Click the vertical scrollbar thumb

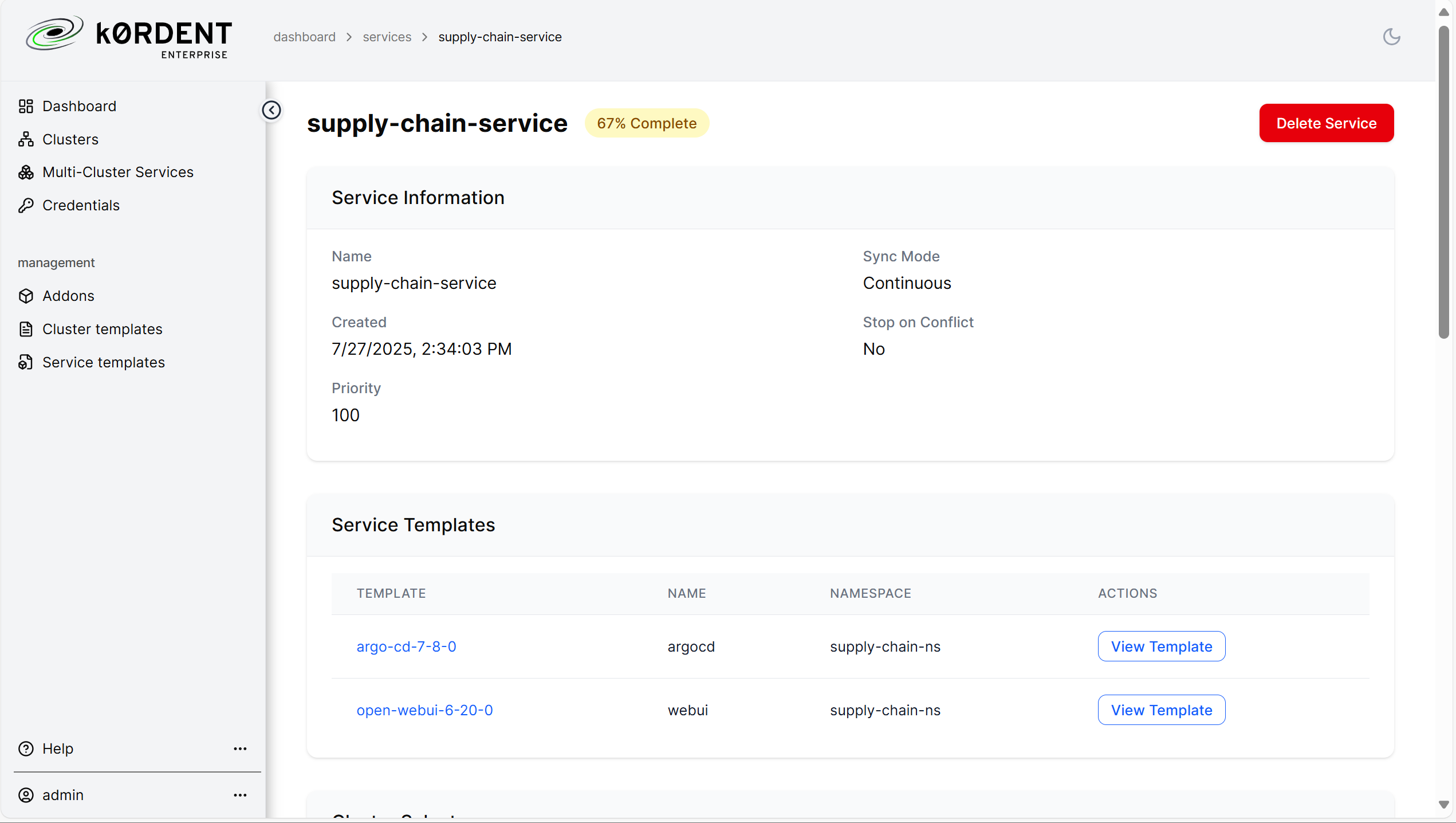1443,182
